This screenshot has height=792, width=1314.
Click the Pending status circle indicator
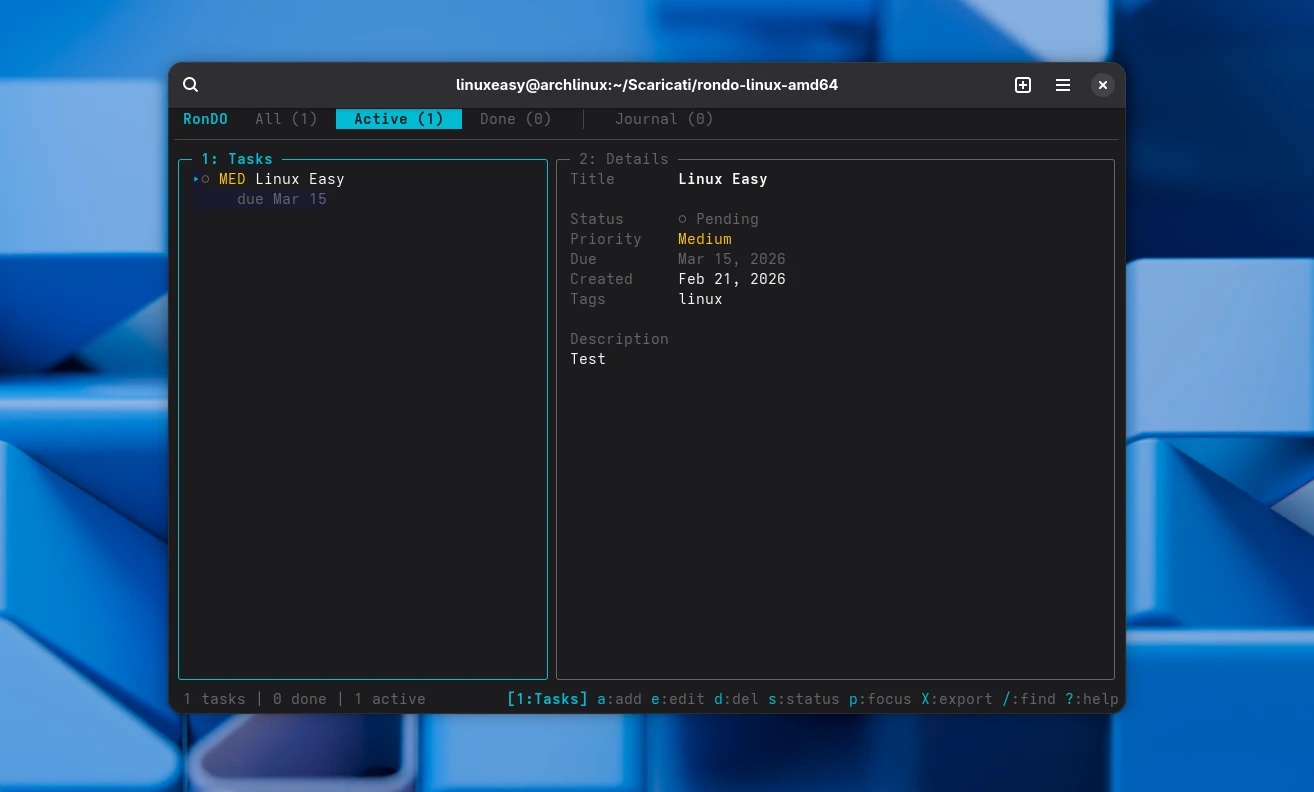683,219
